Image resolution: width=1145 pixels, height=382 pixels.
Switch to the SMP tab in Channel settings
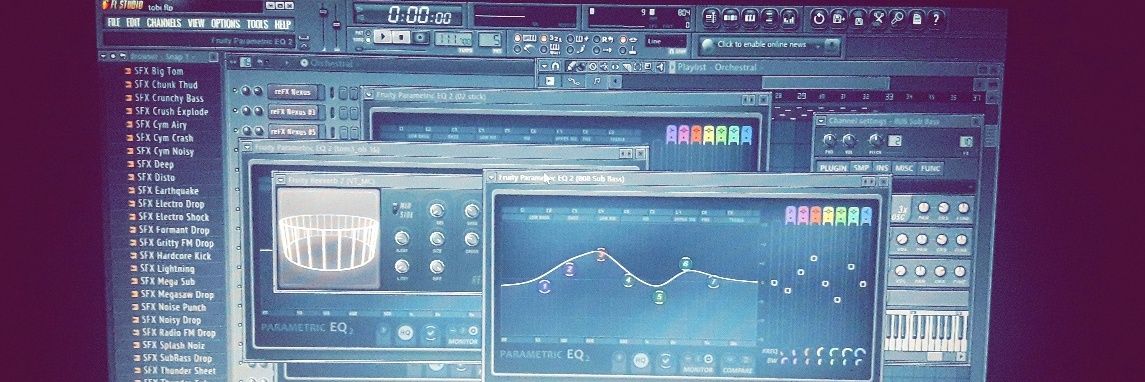point(861,168)
